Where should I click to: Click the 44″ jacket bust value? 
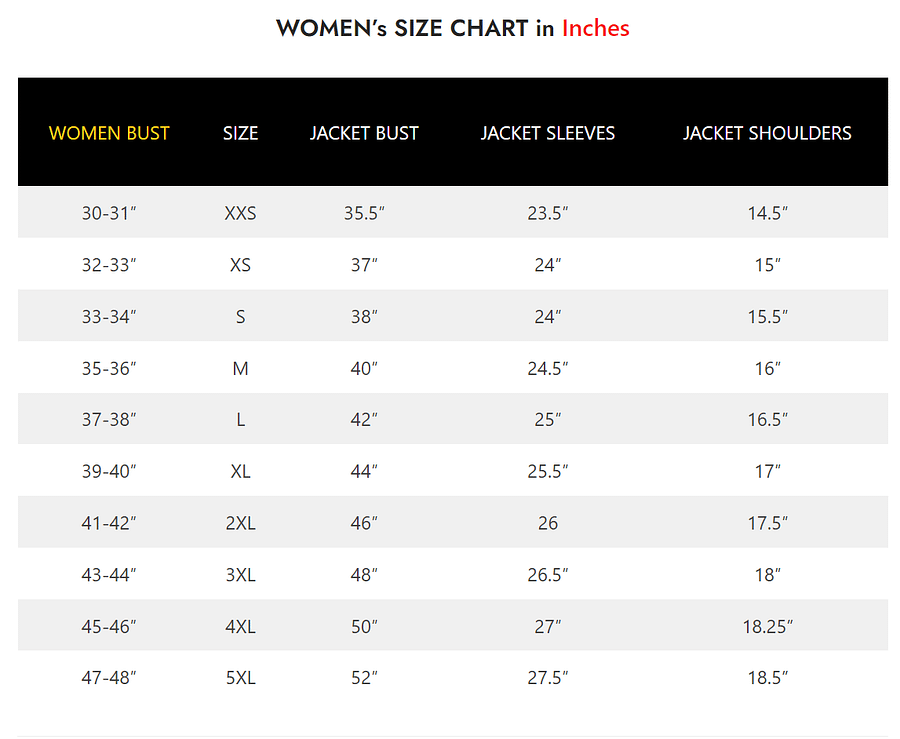coord(364,472)
